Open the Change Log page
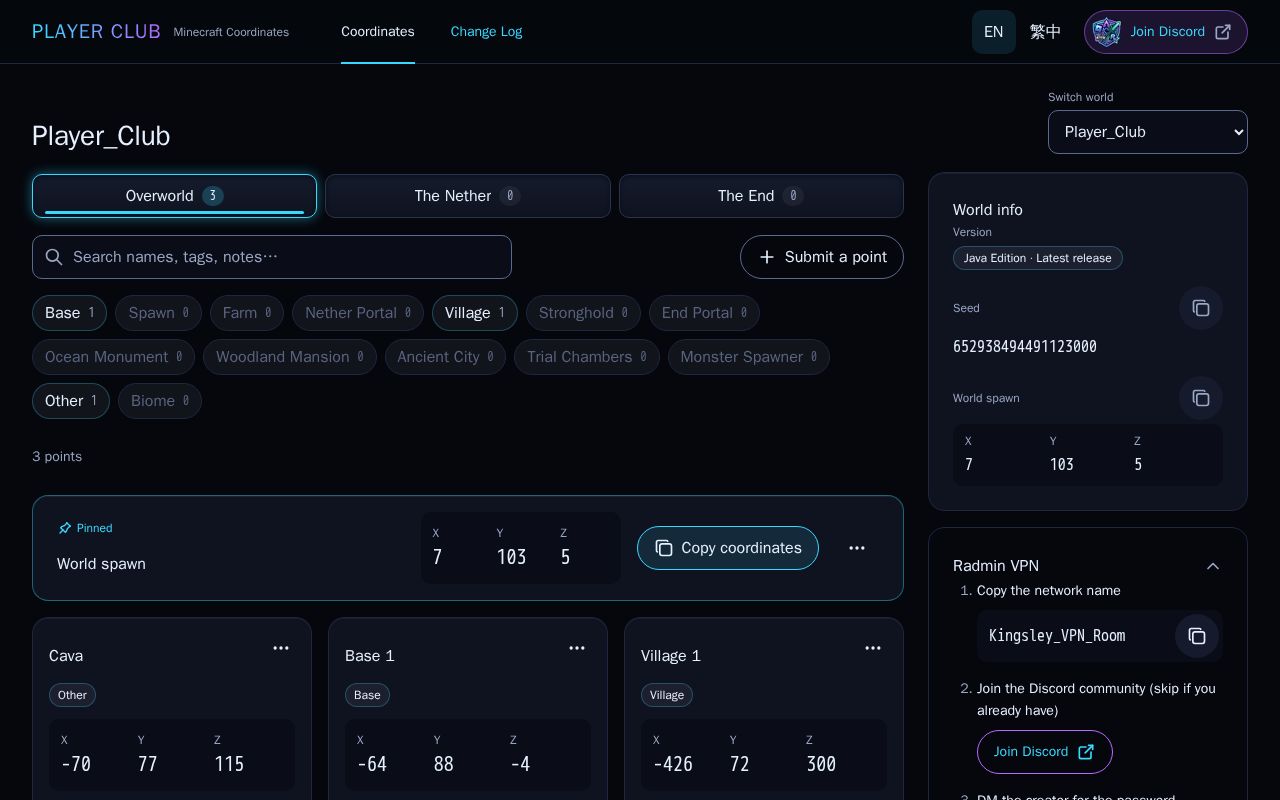Image resolution: width=1280 pixels, height=800 pixels. 486,32
